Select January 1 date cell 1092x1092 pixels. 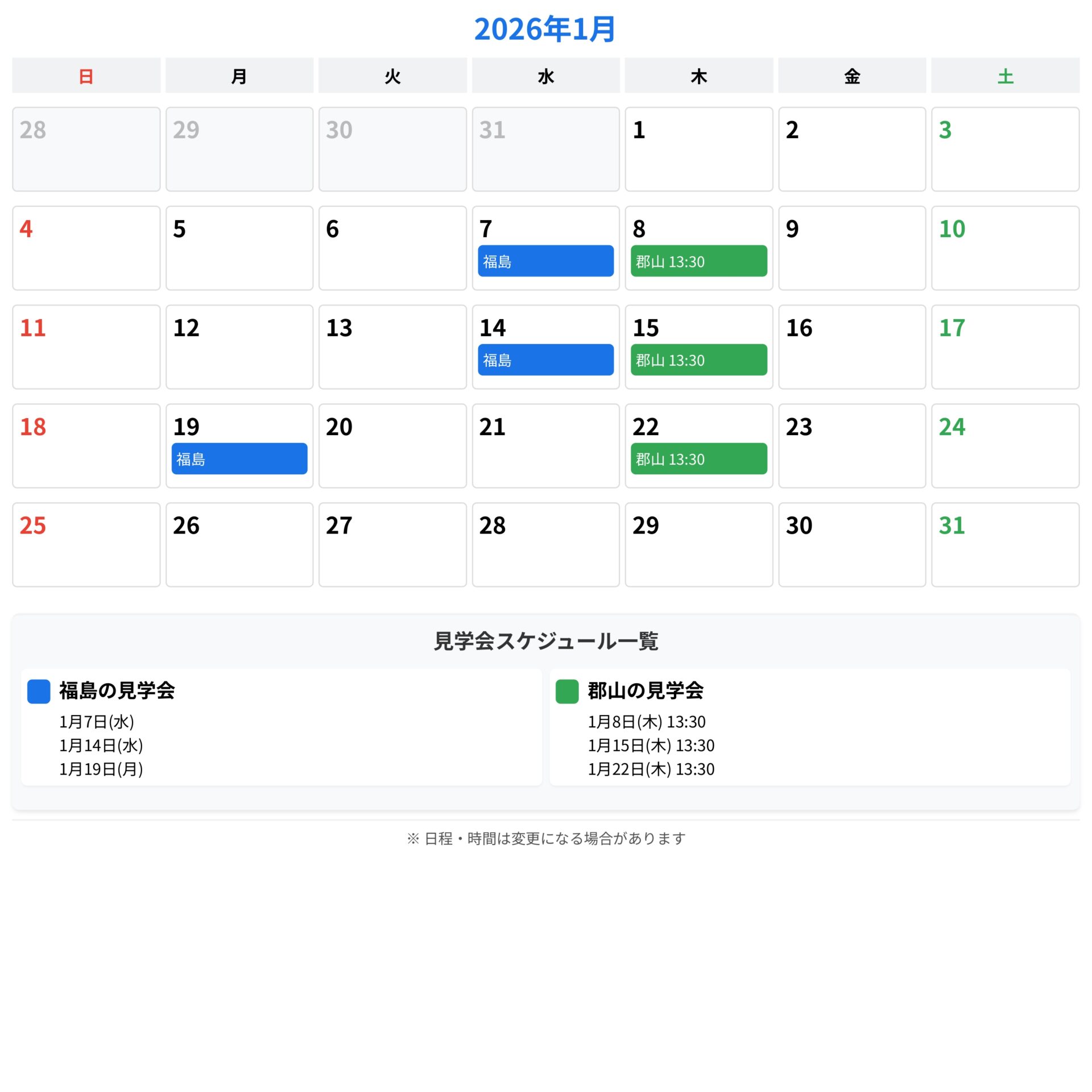tap(698, 149)
